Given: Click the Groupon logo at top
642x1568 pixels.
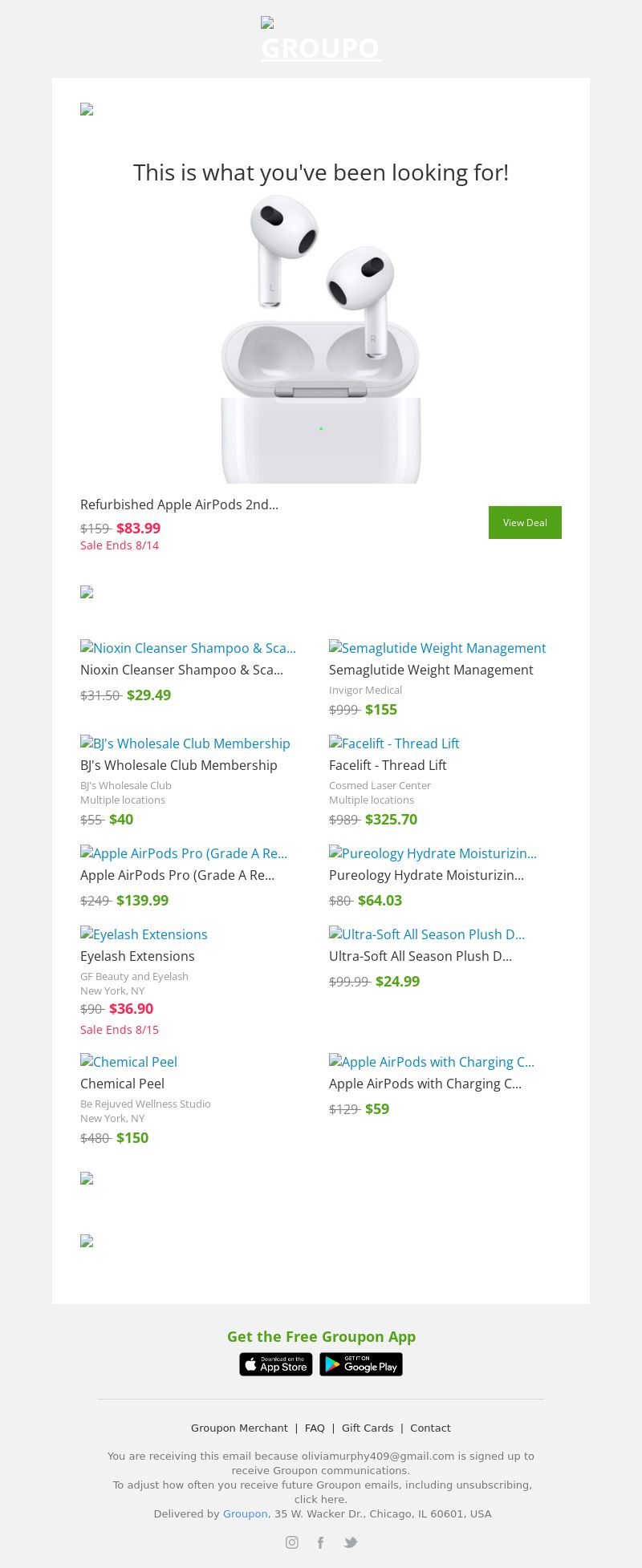Looking at the screenshot, I should tap(321, 40).
